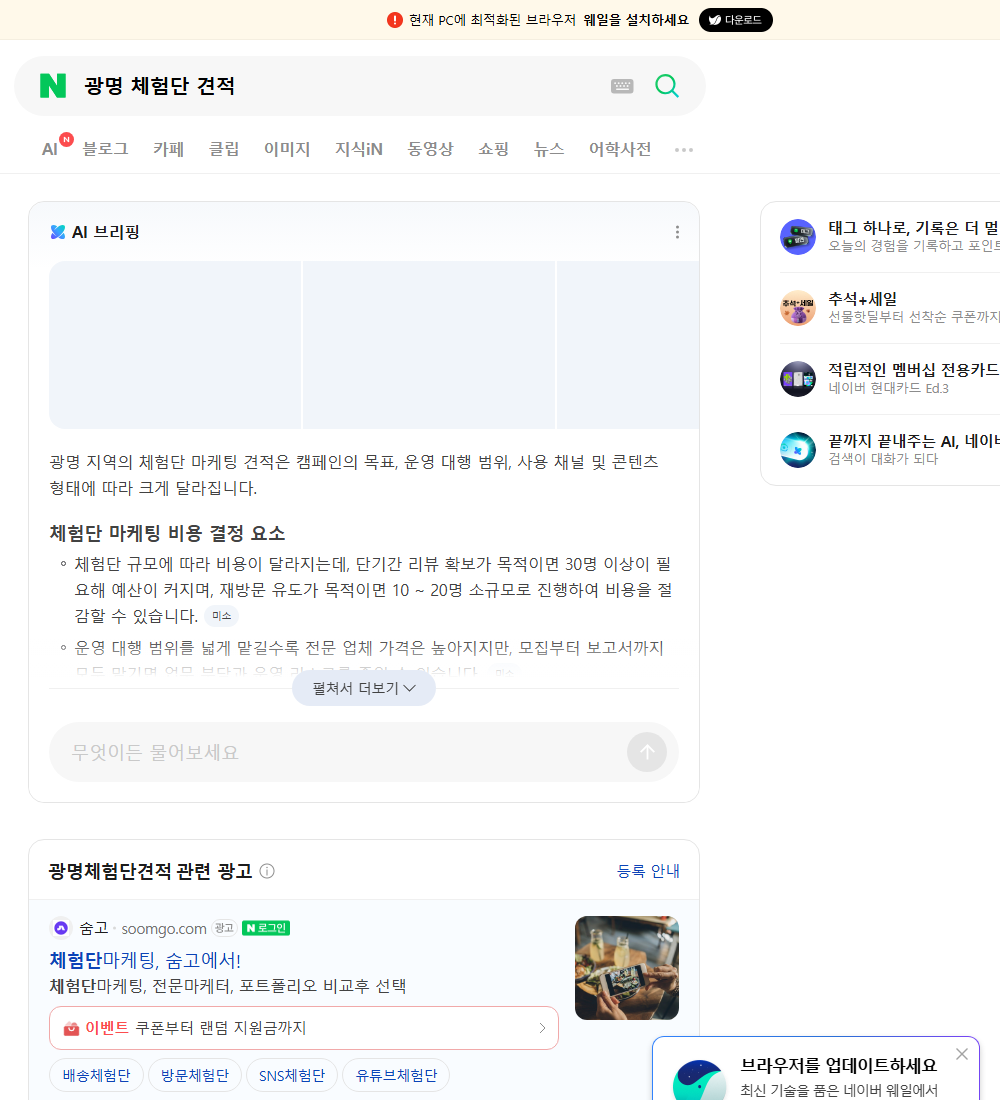The width and height of the screenshot is (1000, 1100).
Task: Click the 브라우저를 업데이트하세요 popup title
Action: (x=839, y=1066)
